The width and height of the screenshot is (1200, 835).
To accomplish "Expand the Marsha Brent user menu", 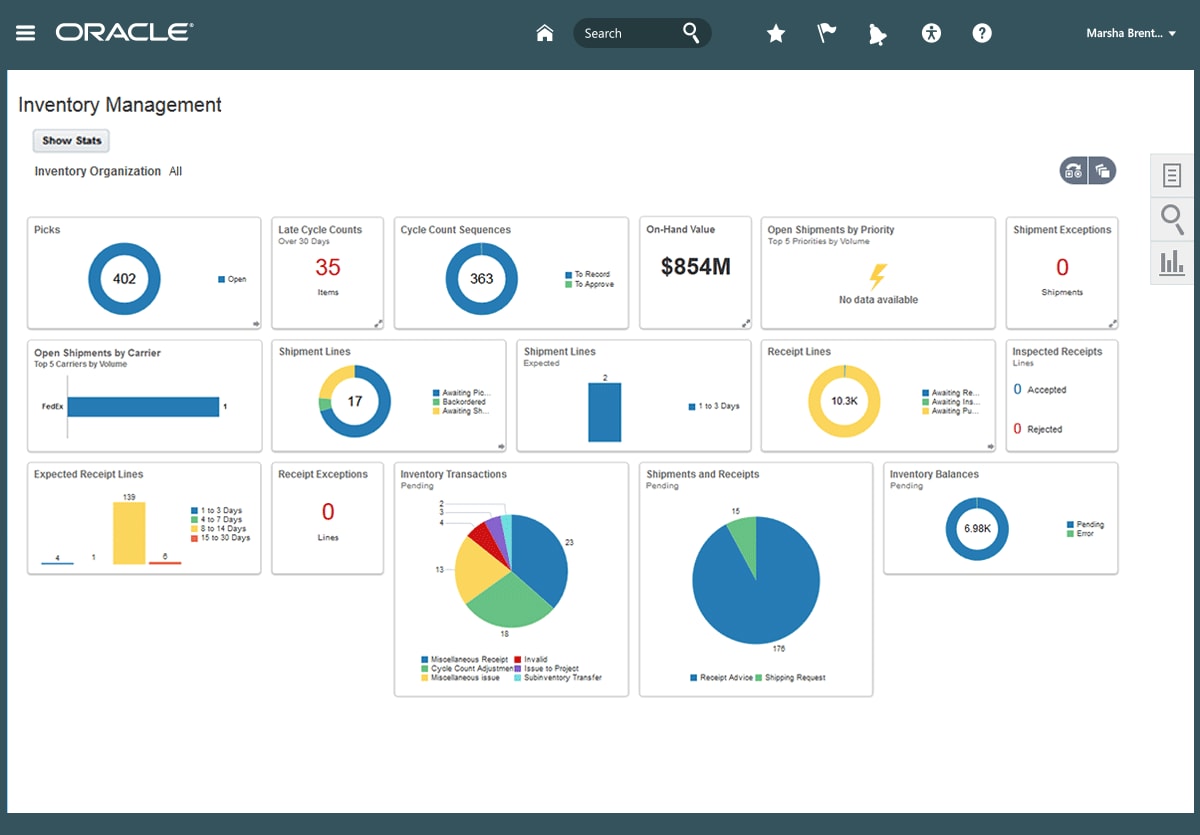I will coord(1131,33).
